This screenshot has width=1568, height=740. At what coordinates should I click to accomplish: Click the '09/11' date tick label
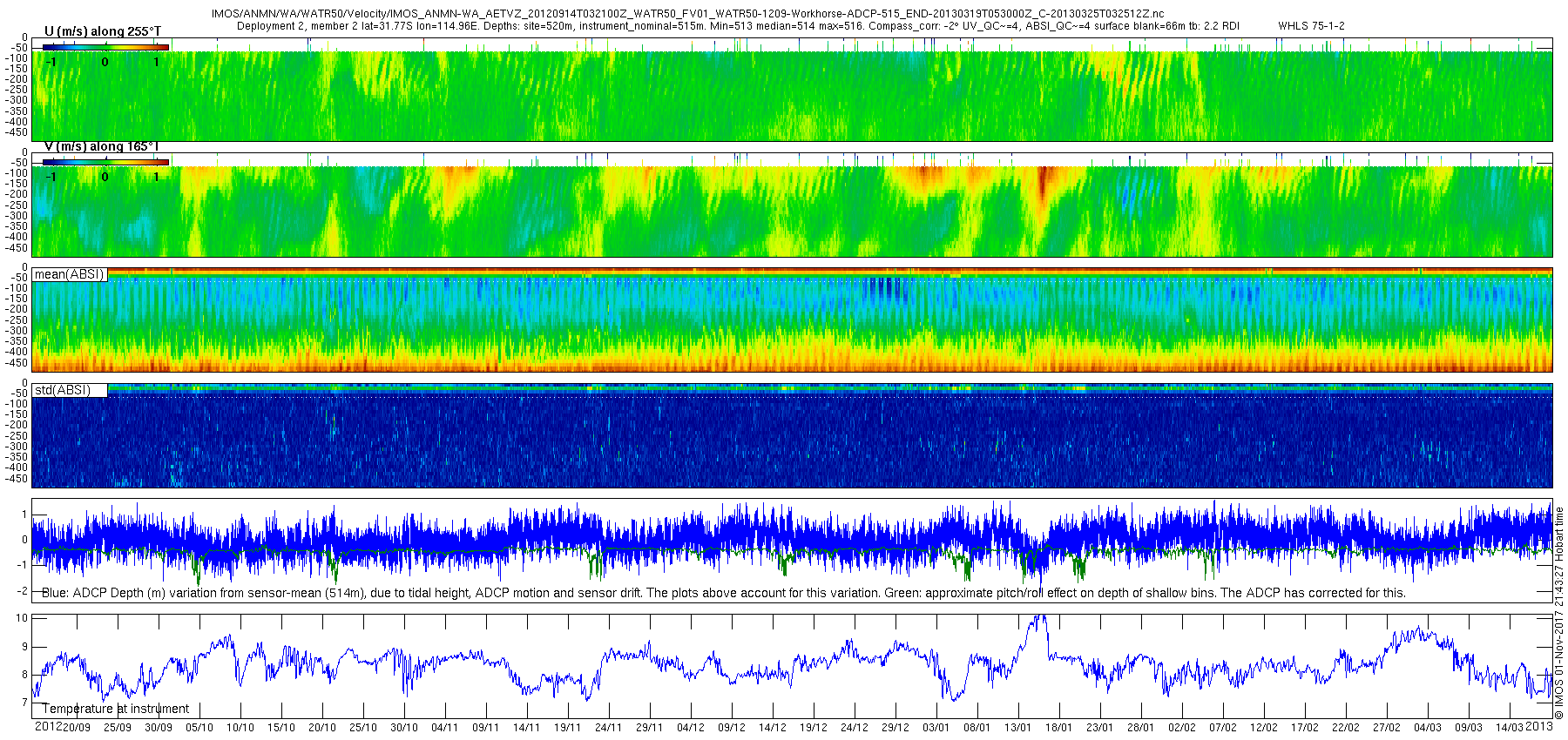coord(486,728)
